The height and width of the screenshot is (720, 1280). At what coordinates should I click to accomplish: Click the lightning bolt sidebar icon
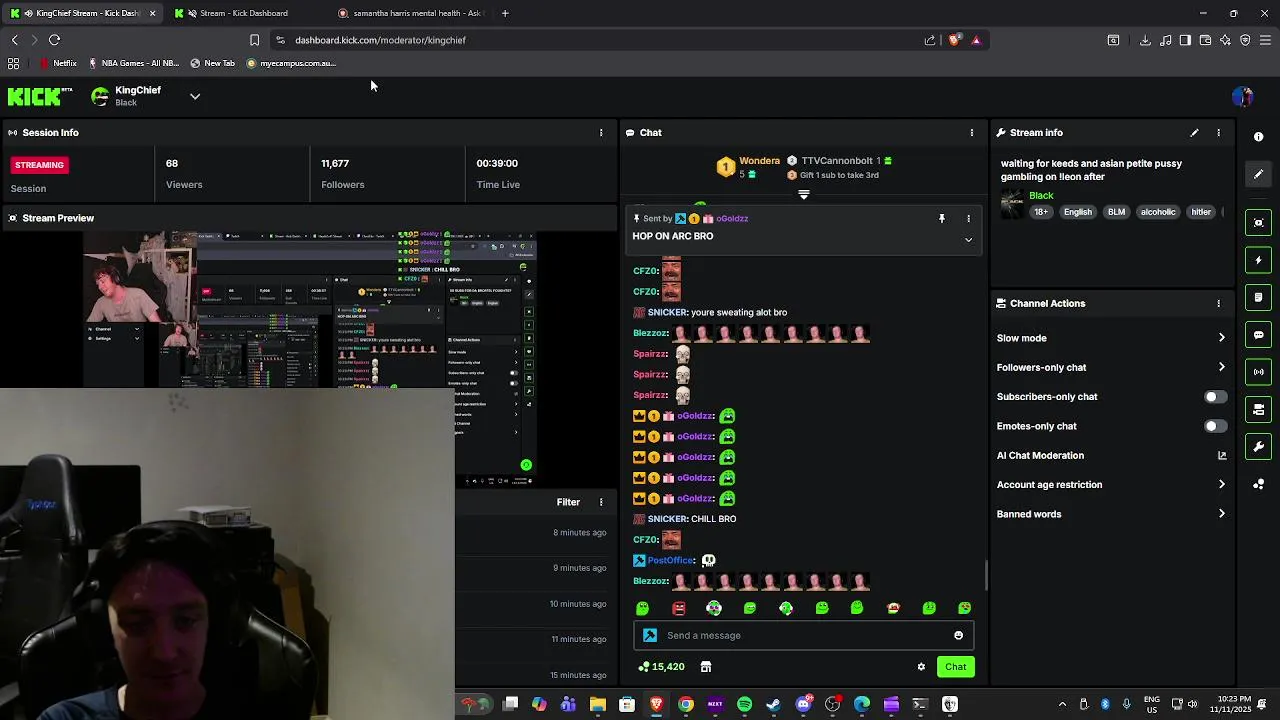coord(1259,260)
